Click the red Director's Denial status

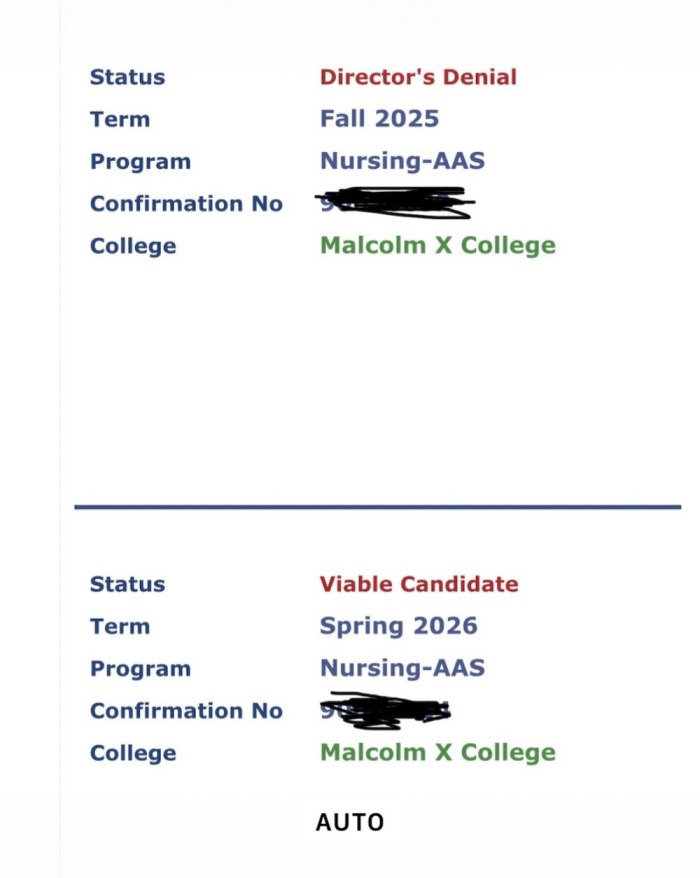(x=418, y=77)
